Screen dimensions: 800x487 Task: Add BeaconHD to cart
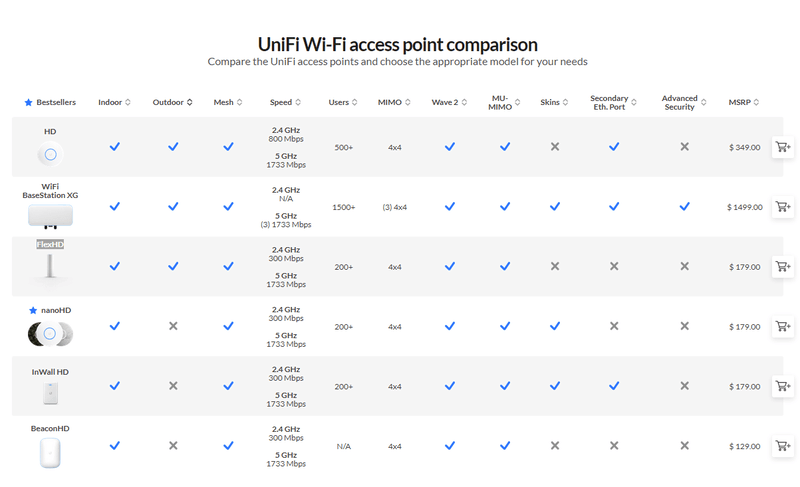tap(783, 446)
